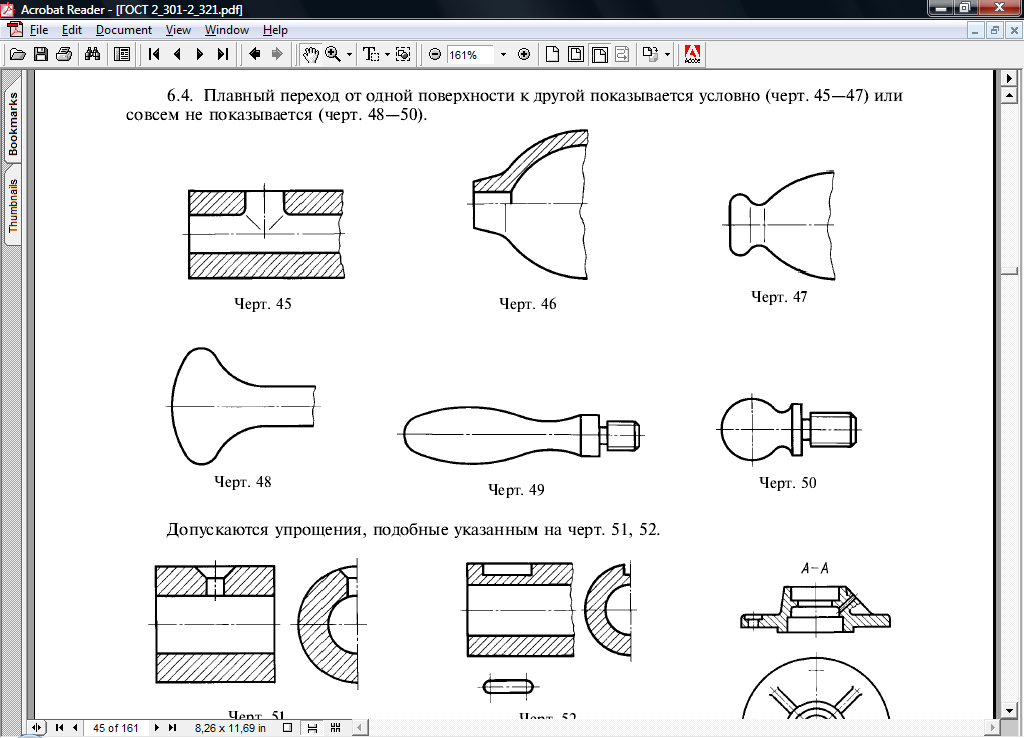Select the Graphics Select tool
Image resolution: width=1024 pixels, height=738 pixels.
pyautogui.click(x=403, y=54)
